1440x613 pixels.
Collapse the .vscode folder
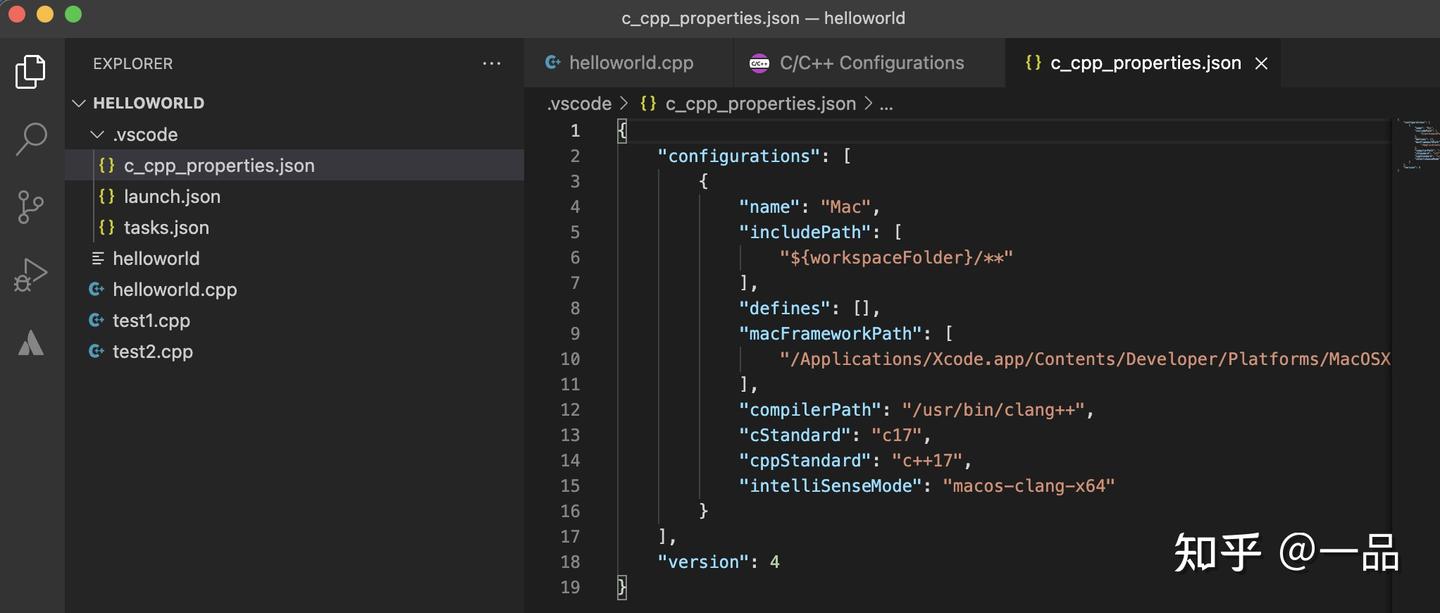point(97,134)
